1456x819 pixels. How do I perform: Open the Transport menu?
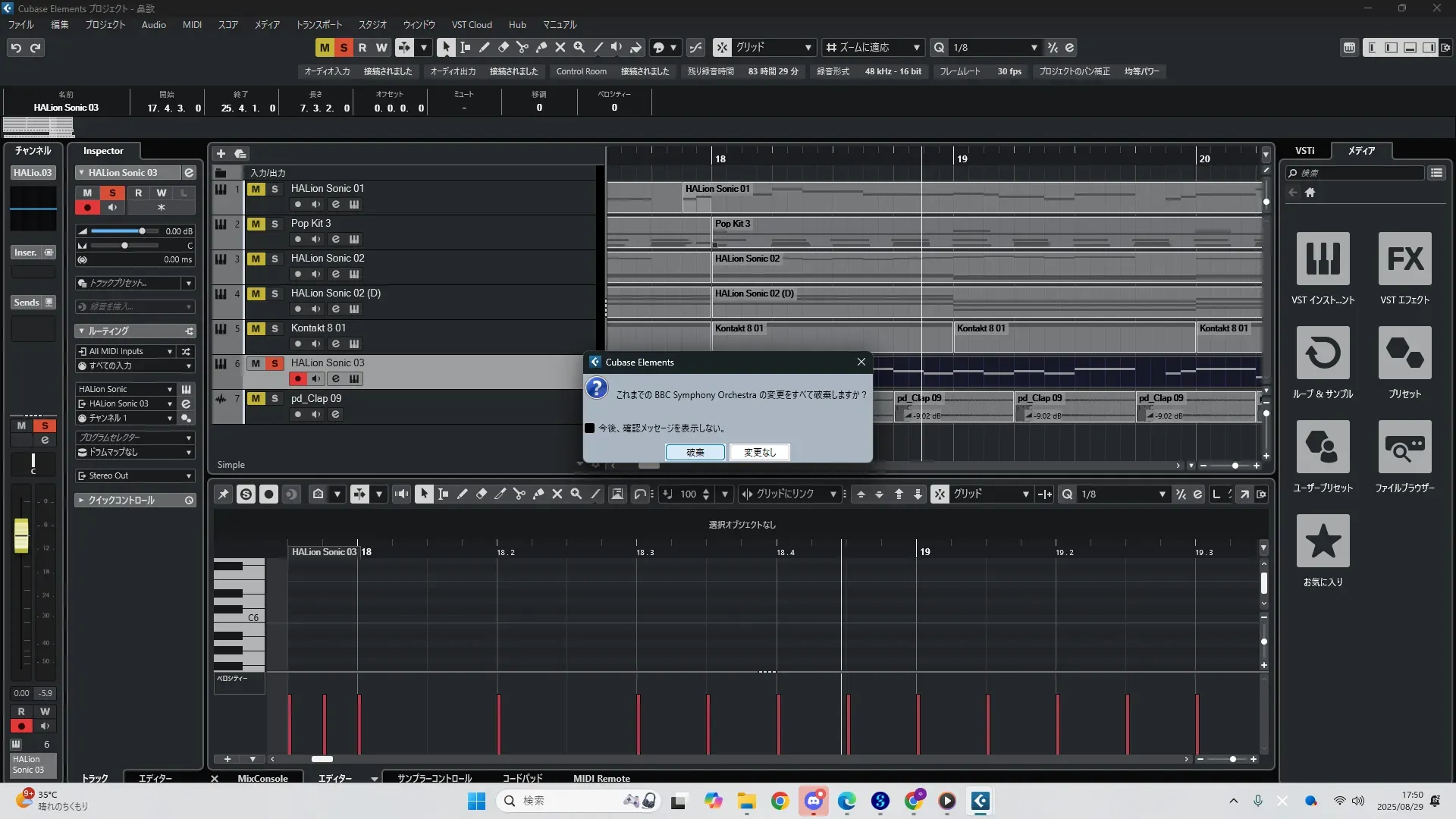pyautogui.click(x=318, y=24)
